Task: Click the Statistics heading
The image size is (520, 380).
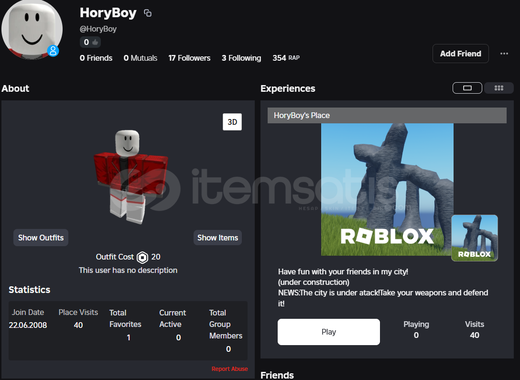Action: pyautogui.click(x=29, y=290)
